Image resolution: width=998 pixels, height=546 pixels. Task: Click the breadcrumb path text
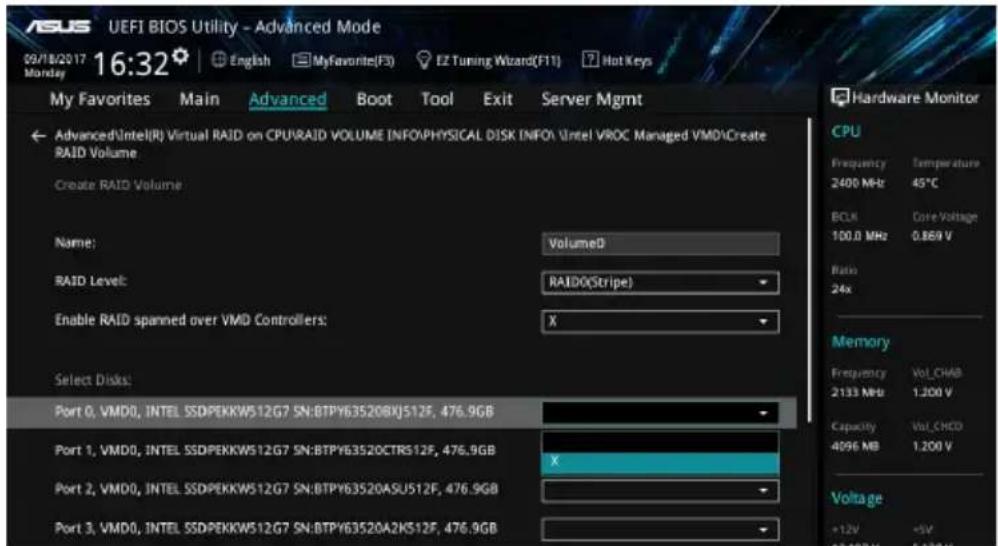coord(411,144)
